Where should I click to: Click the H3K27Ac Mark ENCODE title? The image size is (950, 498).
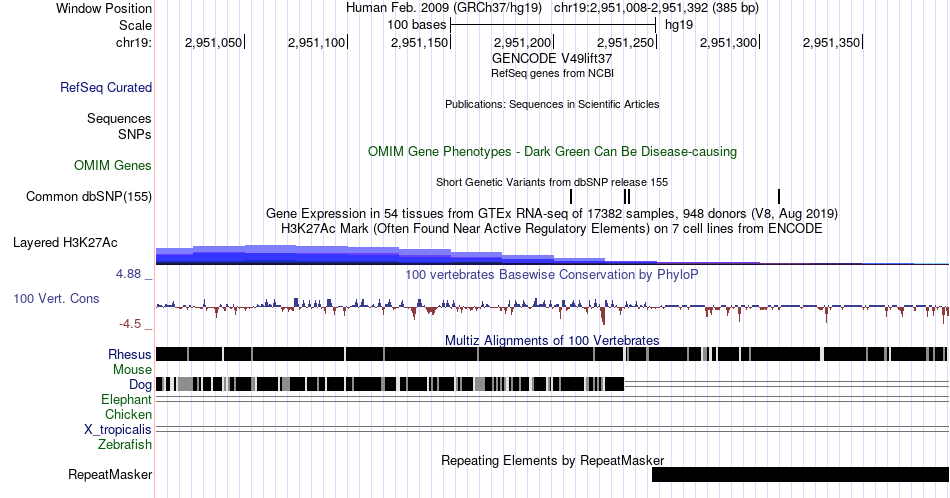point(552,228)
